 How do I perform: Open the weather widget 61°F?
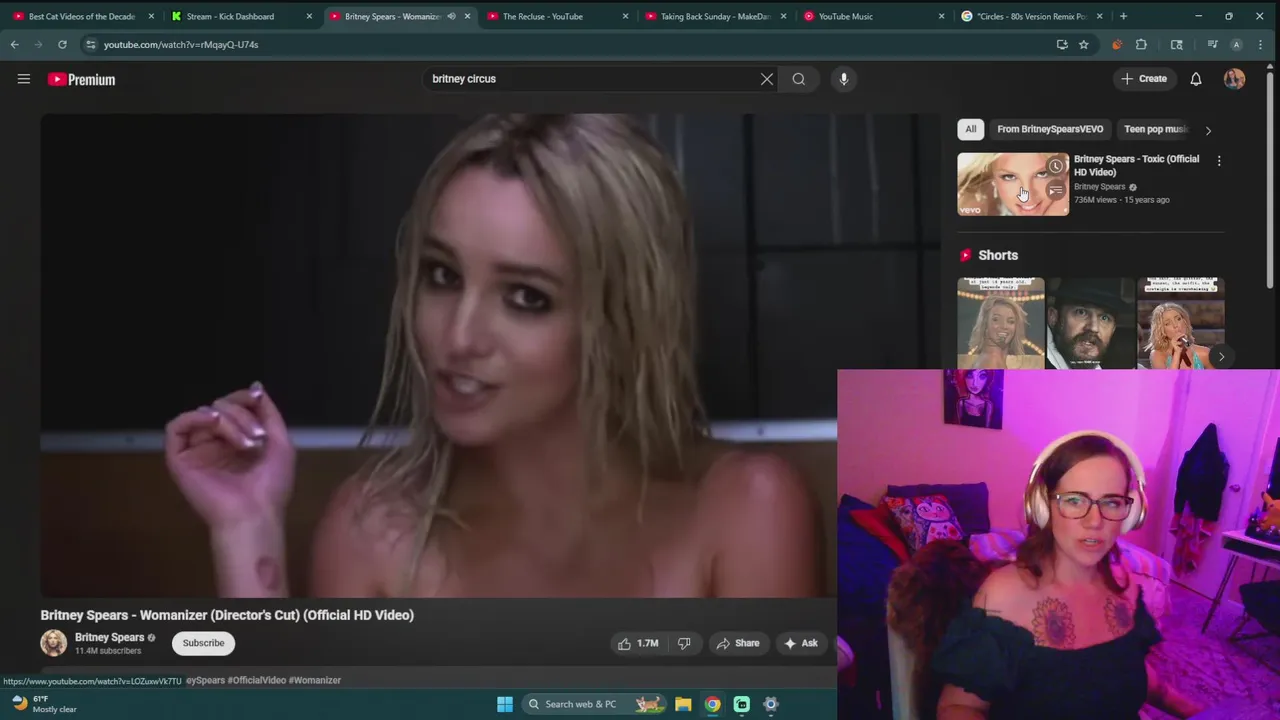pyautogui.click(x=44, y=704)
